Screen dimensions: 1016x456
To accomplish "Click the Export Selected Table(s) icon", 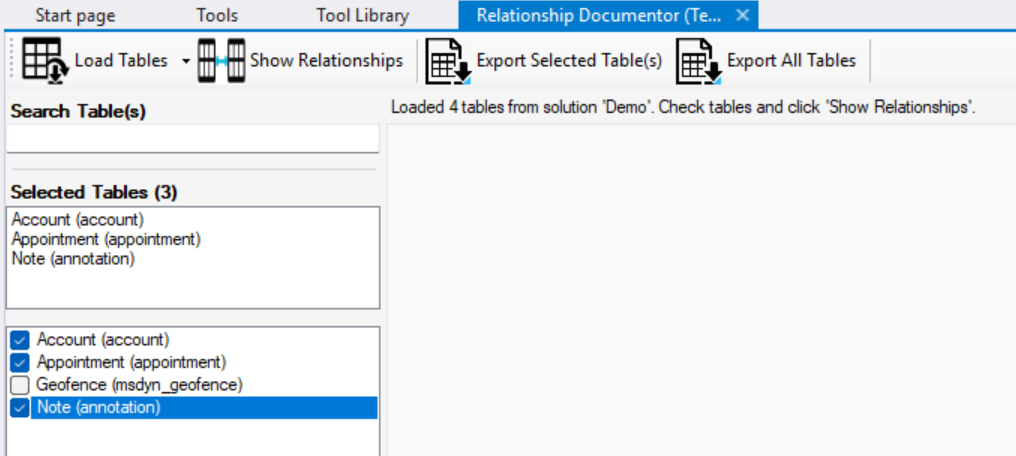I will pos(448,61).
